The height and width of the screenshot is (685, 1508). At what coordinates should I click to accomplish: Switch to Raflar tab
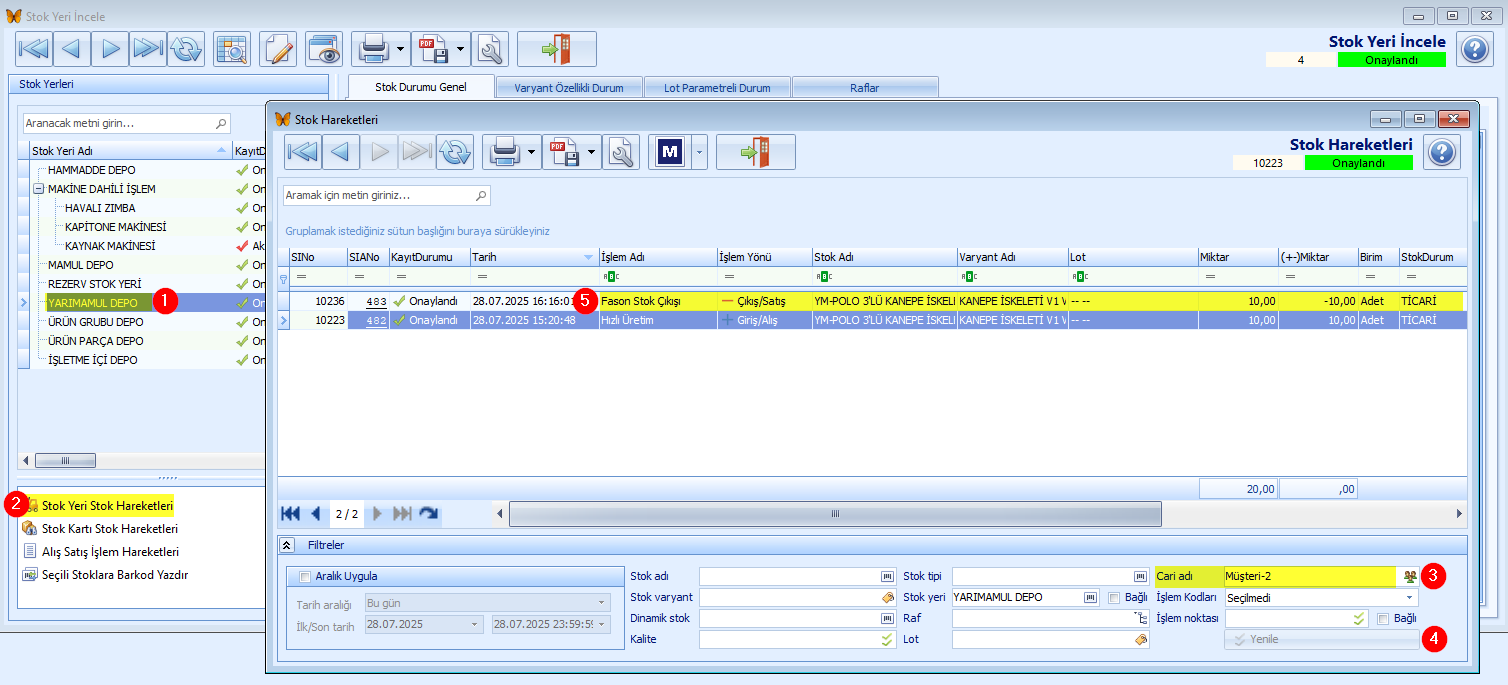(x=865, y=88)
